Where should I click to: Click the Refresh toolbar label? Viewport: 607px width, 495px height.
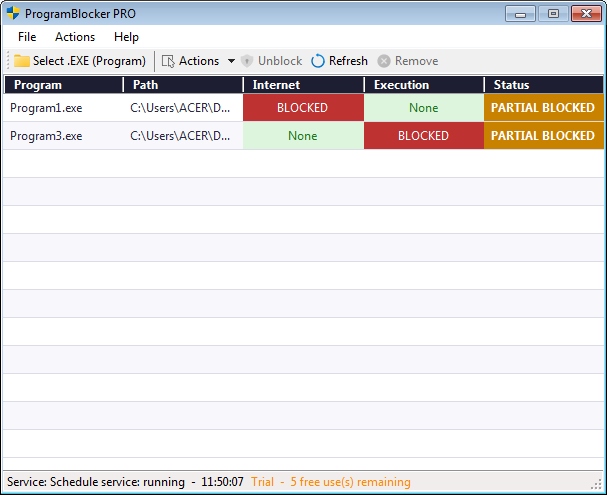348,61
